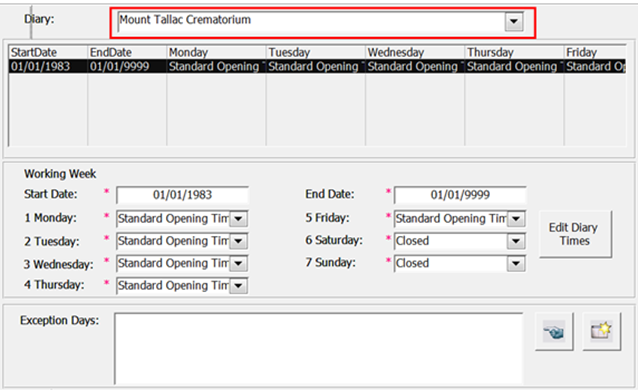The image size is (638, 391).
Task: Expand the 2 Tuesday opening times dropdown
Action: 238,241
